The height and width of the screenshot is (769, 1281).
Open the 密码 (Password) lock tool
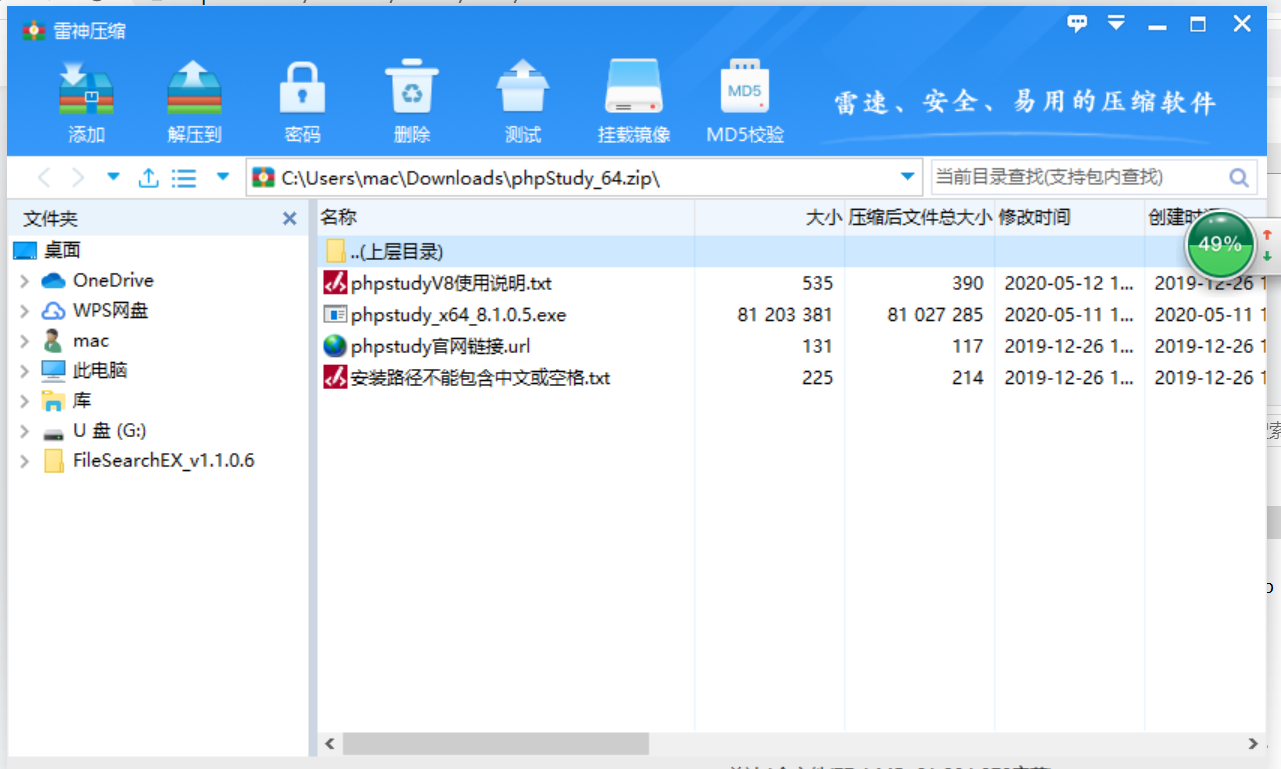click(303, 89)
